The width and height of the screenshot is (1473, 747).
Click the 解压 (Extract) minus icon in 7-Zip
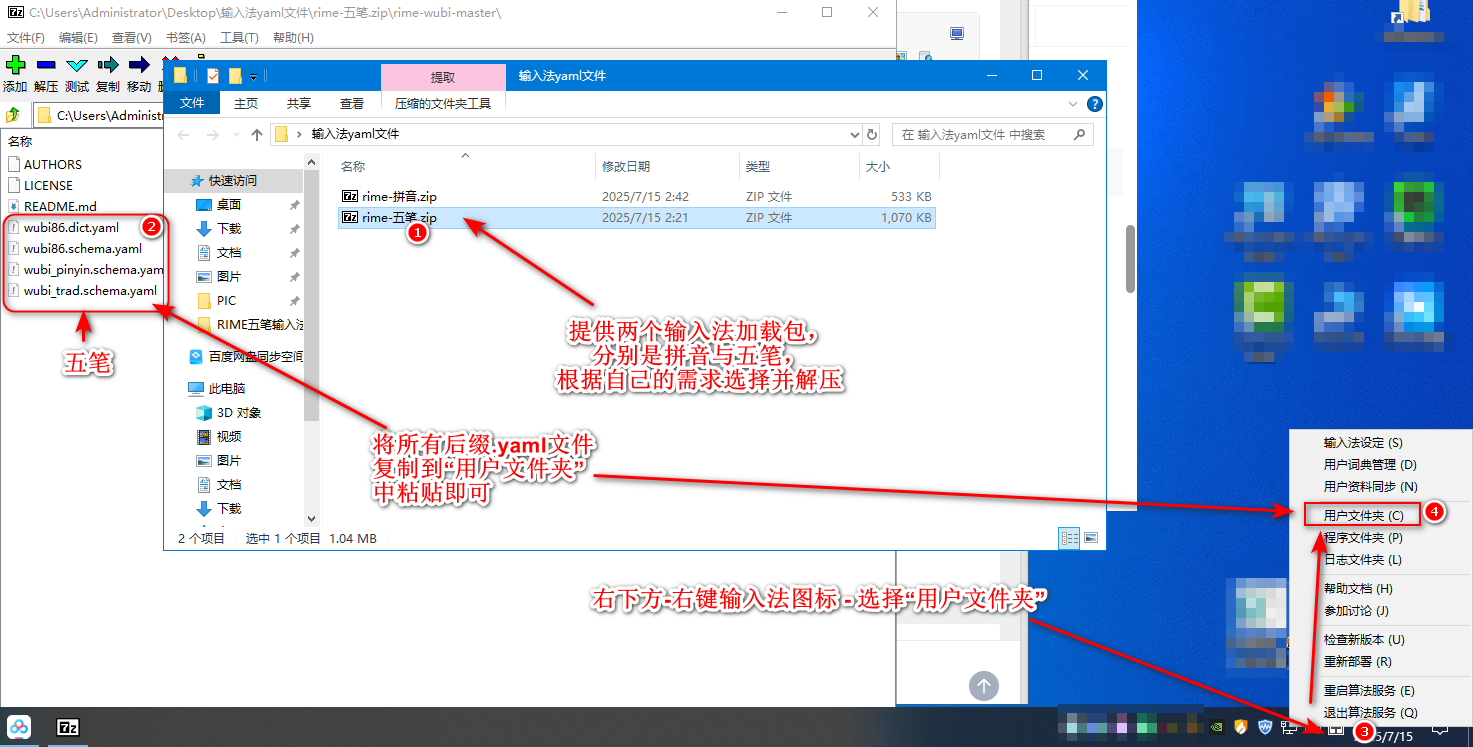pyautogui.click(x=46, y=65)
